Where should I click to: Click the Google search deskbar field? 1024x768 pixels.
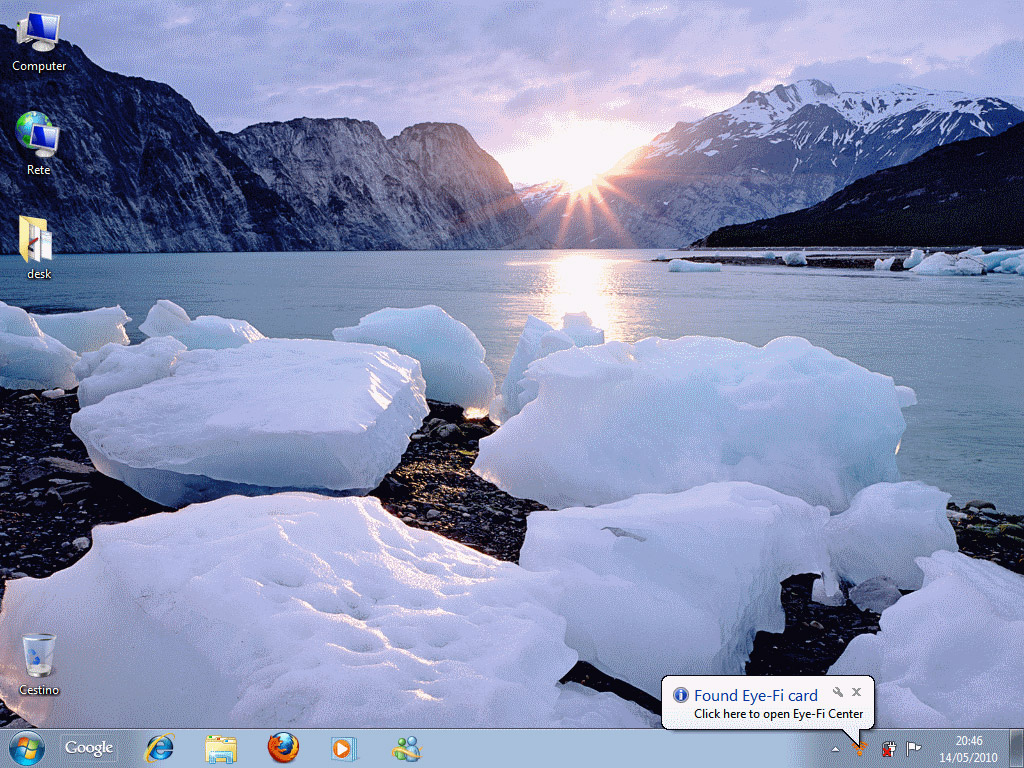pyautogui.click(x=89, y=748)
